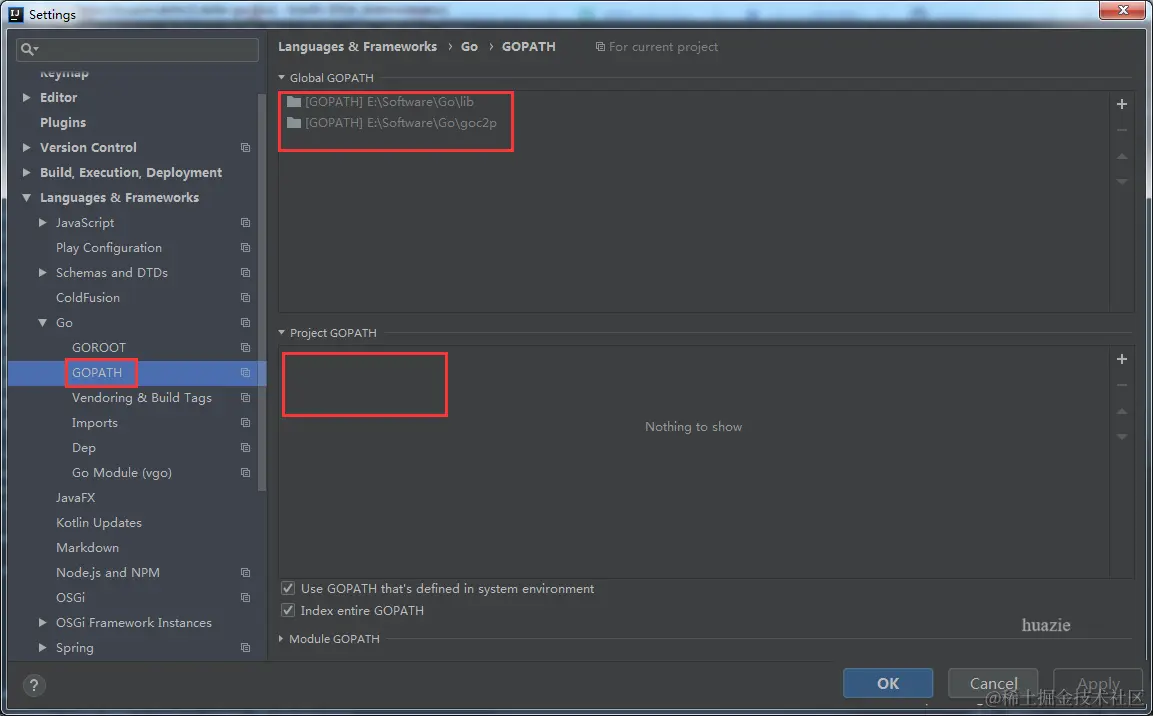
Task: Close the Settings dialog window
Action: coord(1123,10)
